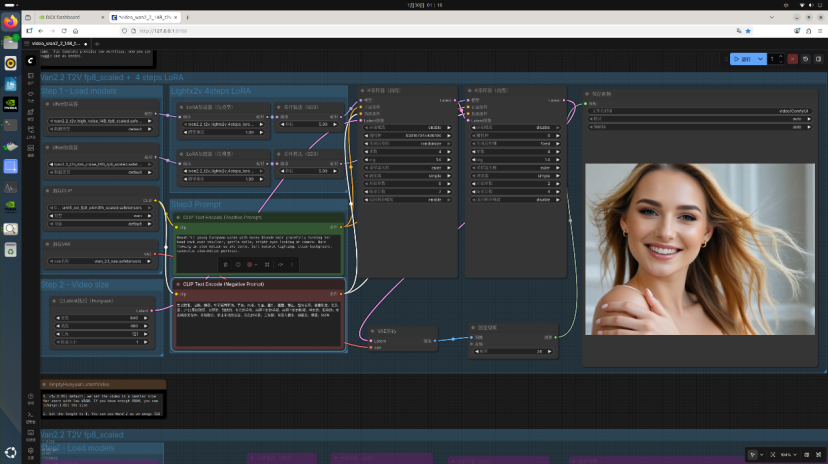
Task: Bookmark this page with the star icon
Action: coord(748,31)
